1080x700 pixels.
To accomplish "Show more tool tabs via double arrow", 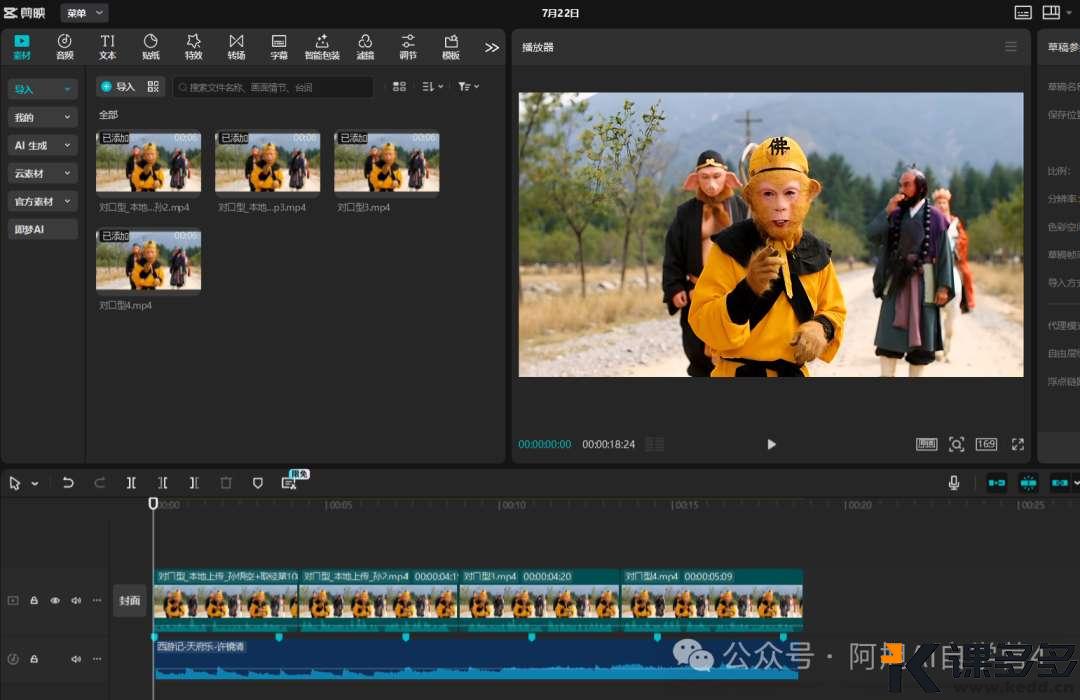I will [491, 48].
